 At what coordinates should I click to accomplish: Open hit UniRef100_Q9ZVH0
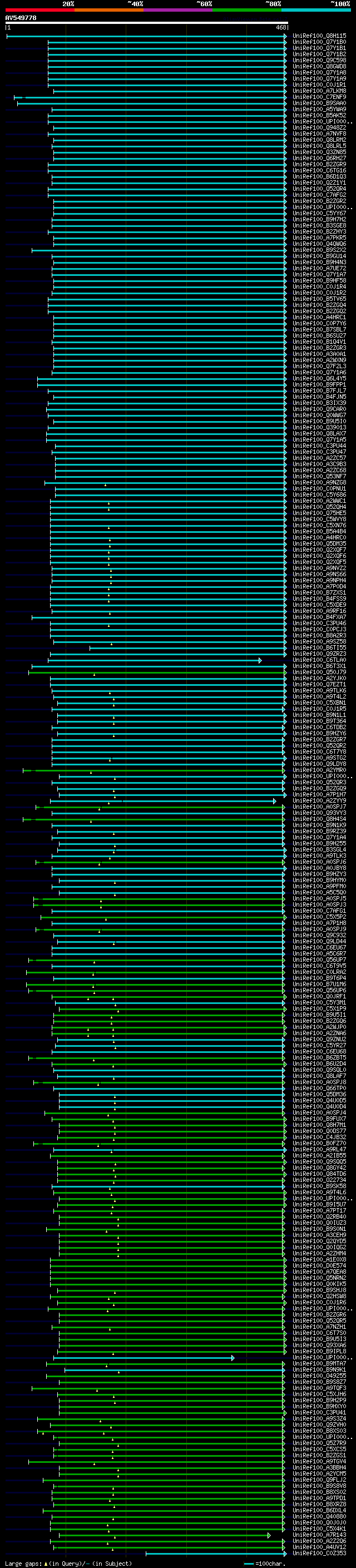(319, 1424)
